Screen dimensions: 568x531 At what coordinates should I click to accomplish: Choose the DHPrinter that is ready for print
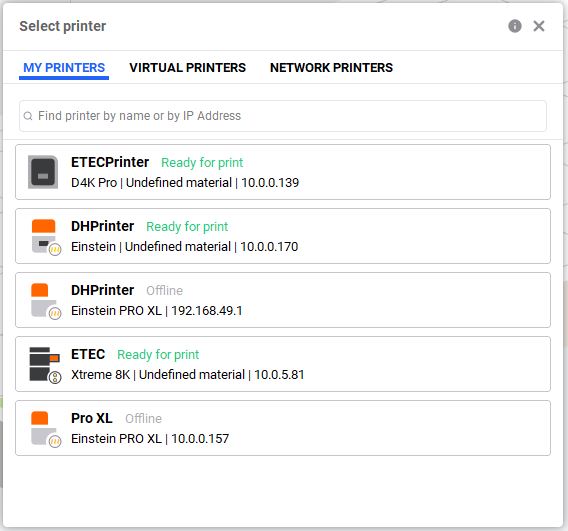pos(103,226)
